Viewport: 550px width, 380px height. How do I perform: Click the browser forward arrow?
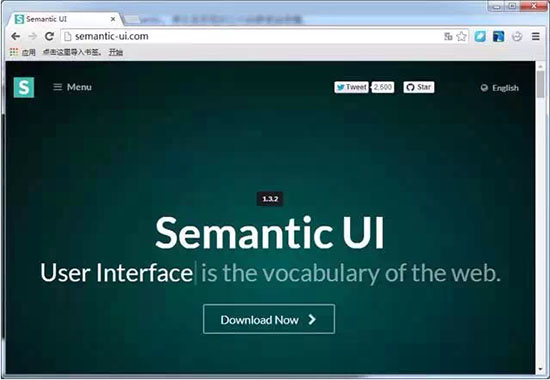32,36
